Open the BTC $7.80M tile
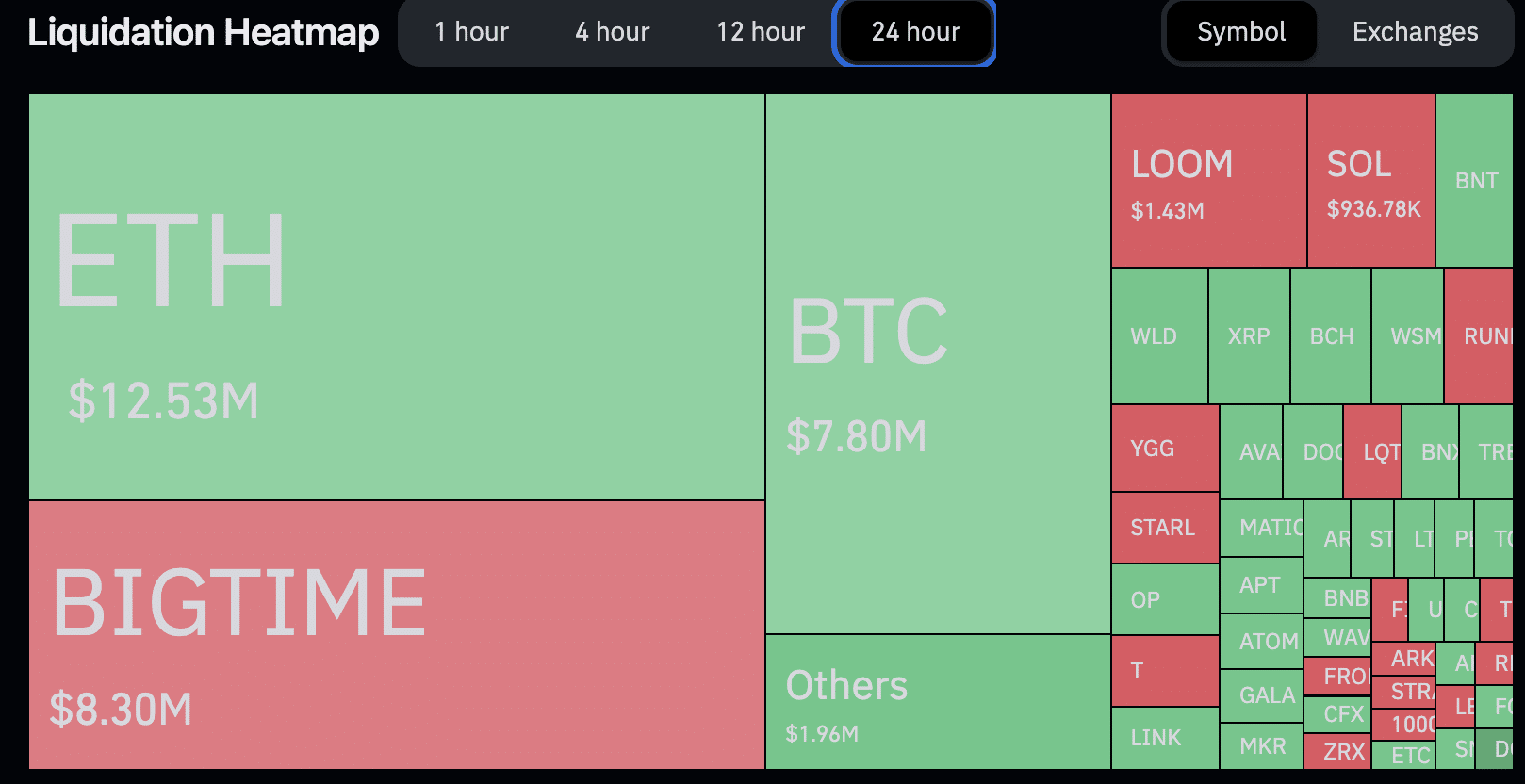 pyautogui.click(x=938, y=363)
